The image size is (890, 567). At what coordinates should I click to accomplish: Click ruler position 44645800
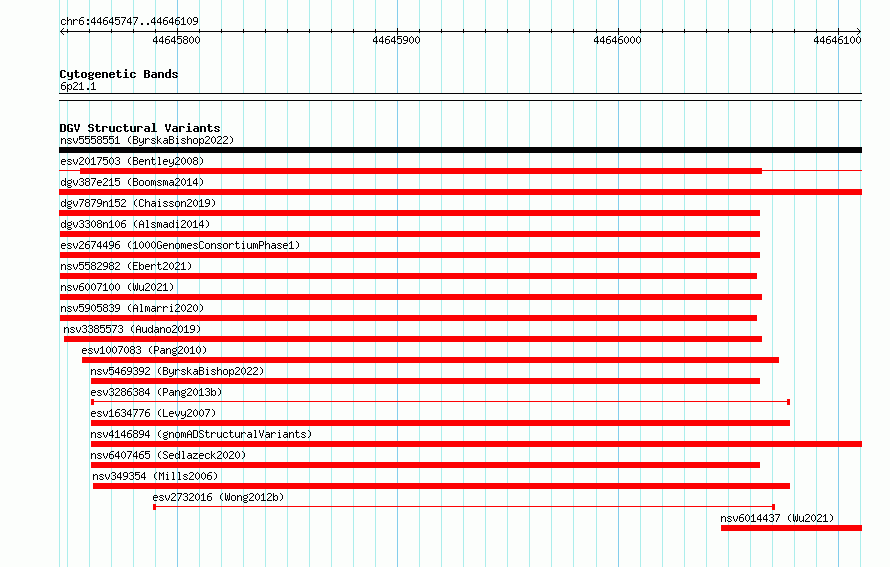(177, 40)
